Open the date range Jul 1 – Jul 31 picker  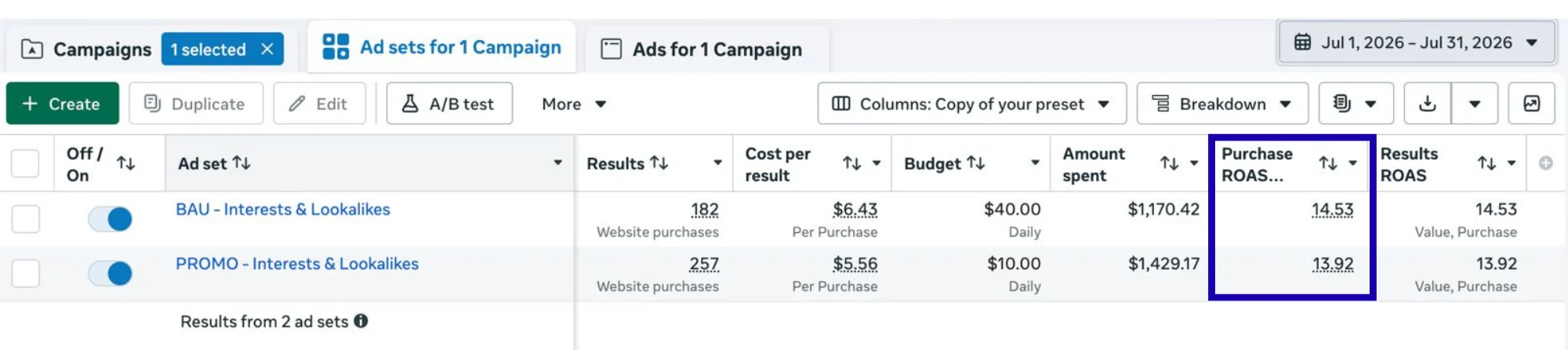pyautogui.click(x=1417, y=42)
